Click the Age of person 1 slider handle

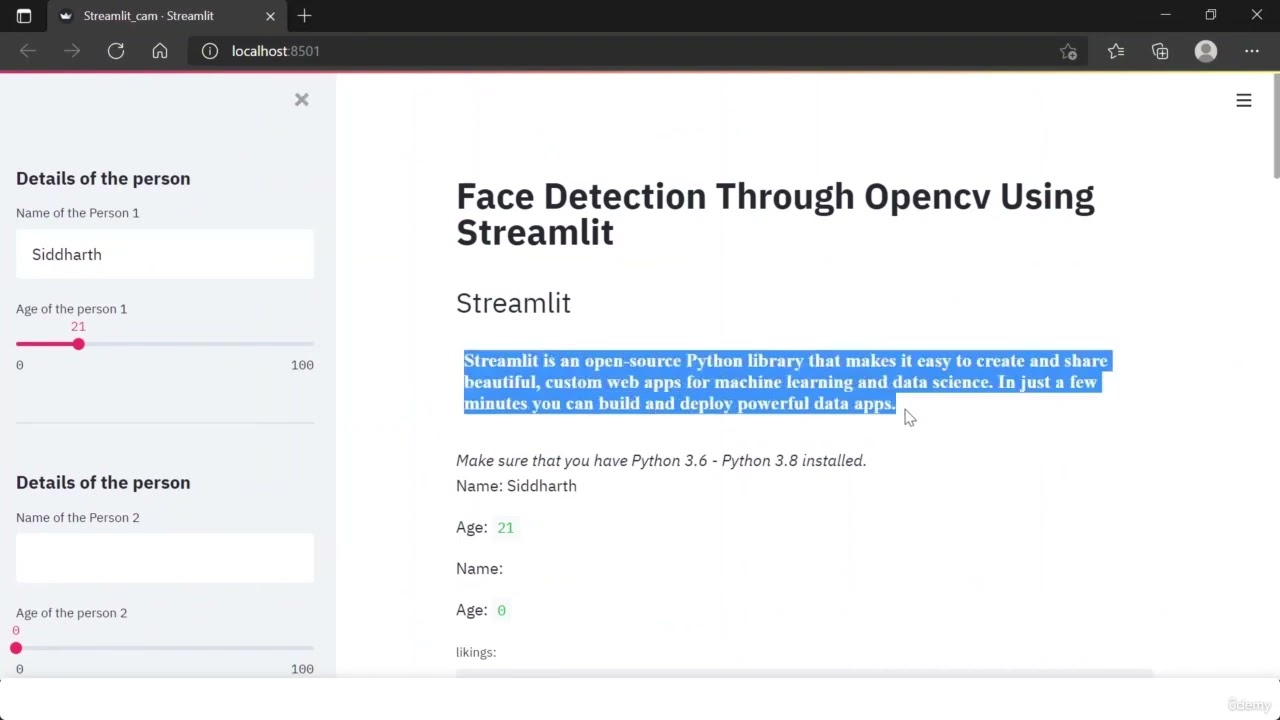[78, 344]
